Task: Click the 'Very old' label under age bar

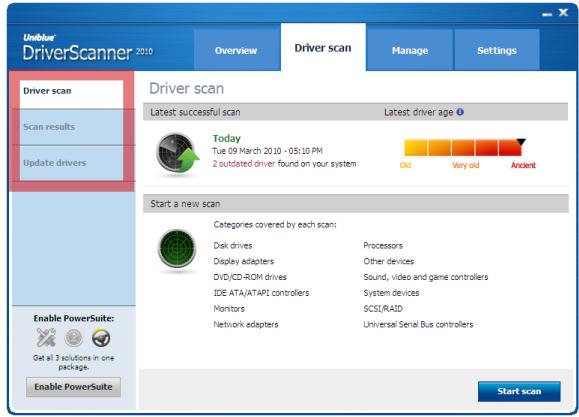Action: pos(466,165)
